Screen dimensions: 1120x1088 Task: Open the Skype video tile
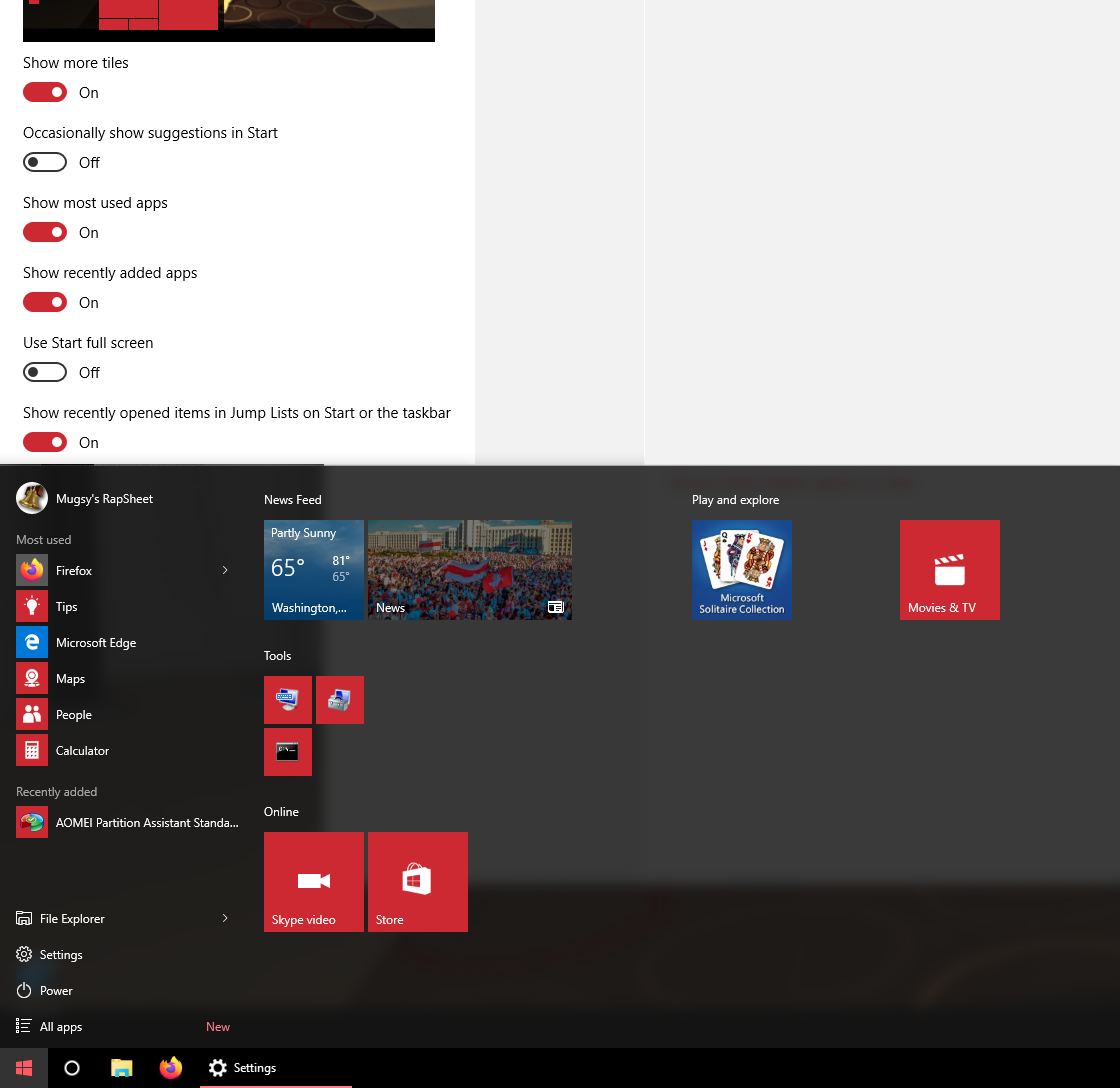(x=314, y=882)
